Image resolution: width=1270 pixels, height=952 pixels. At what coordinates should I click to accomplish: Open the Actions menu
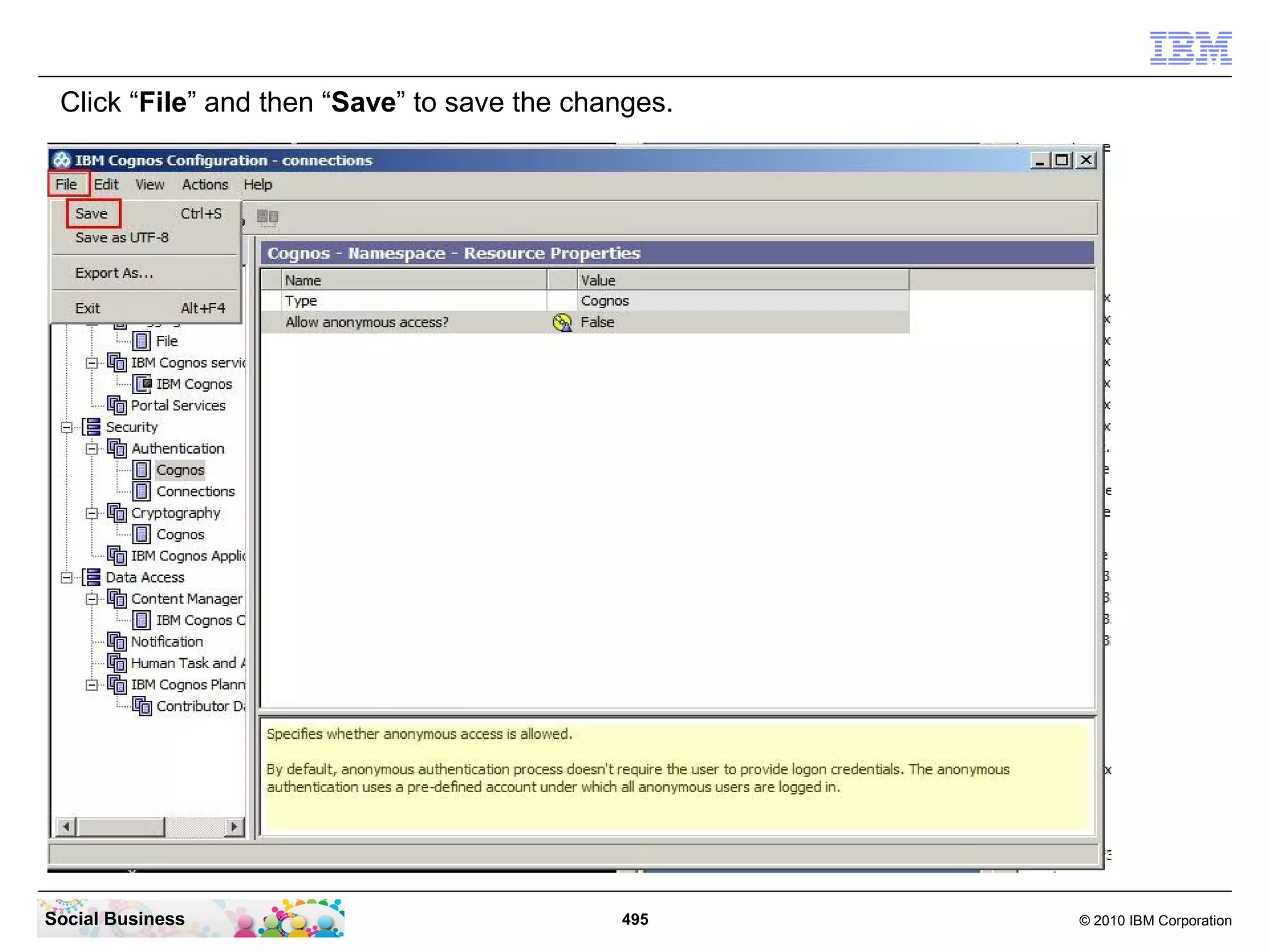point(205,184)
